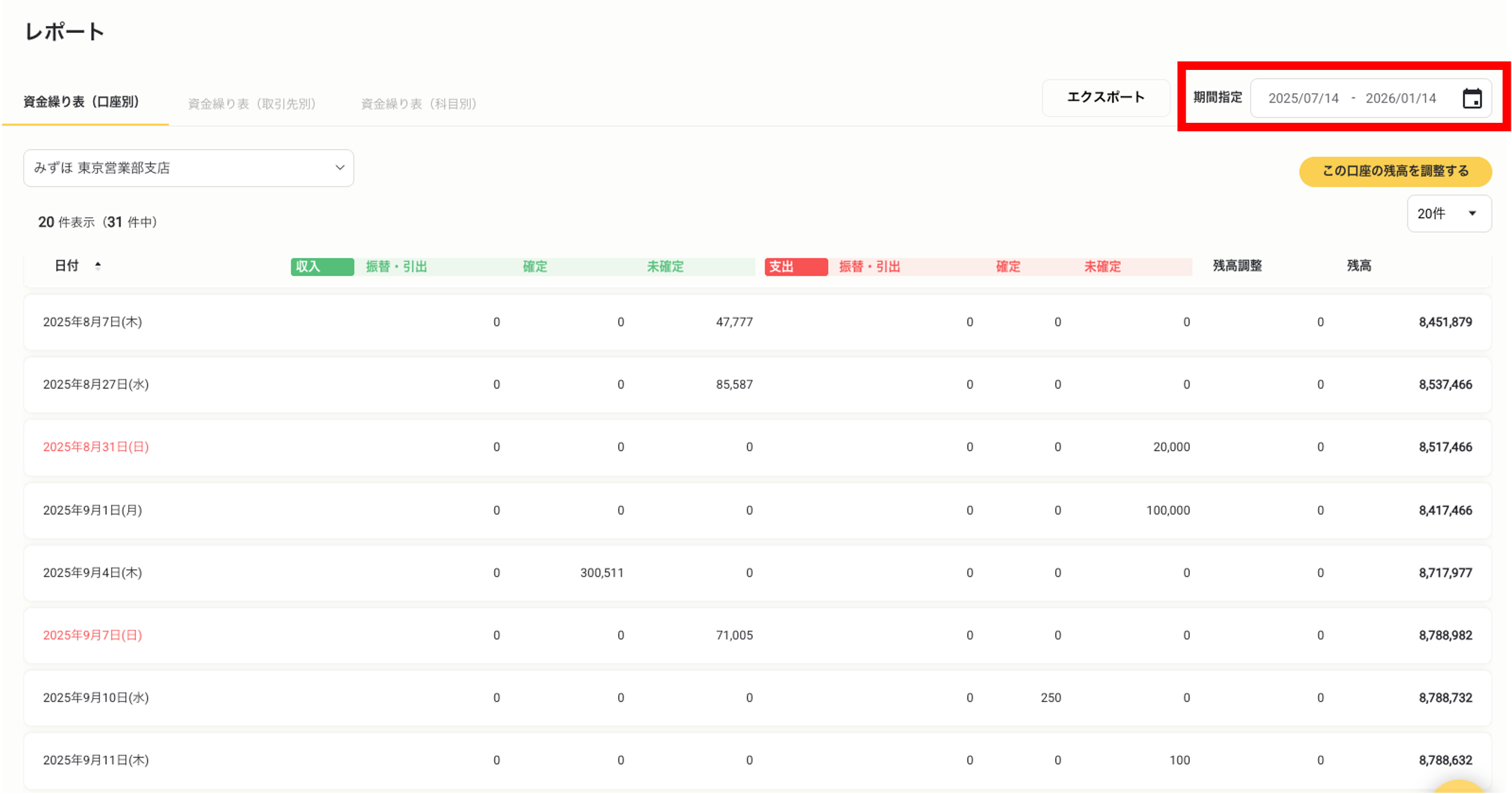Click the 収入 green label badge
Viewport: 1512px width, 794px height.
click(x=321, y=267)
